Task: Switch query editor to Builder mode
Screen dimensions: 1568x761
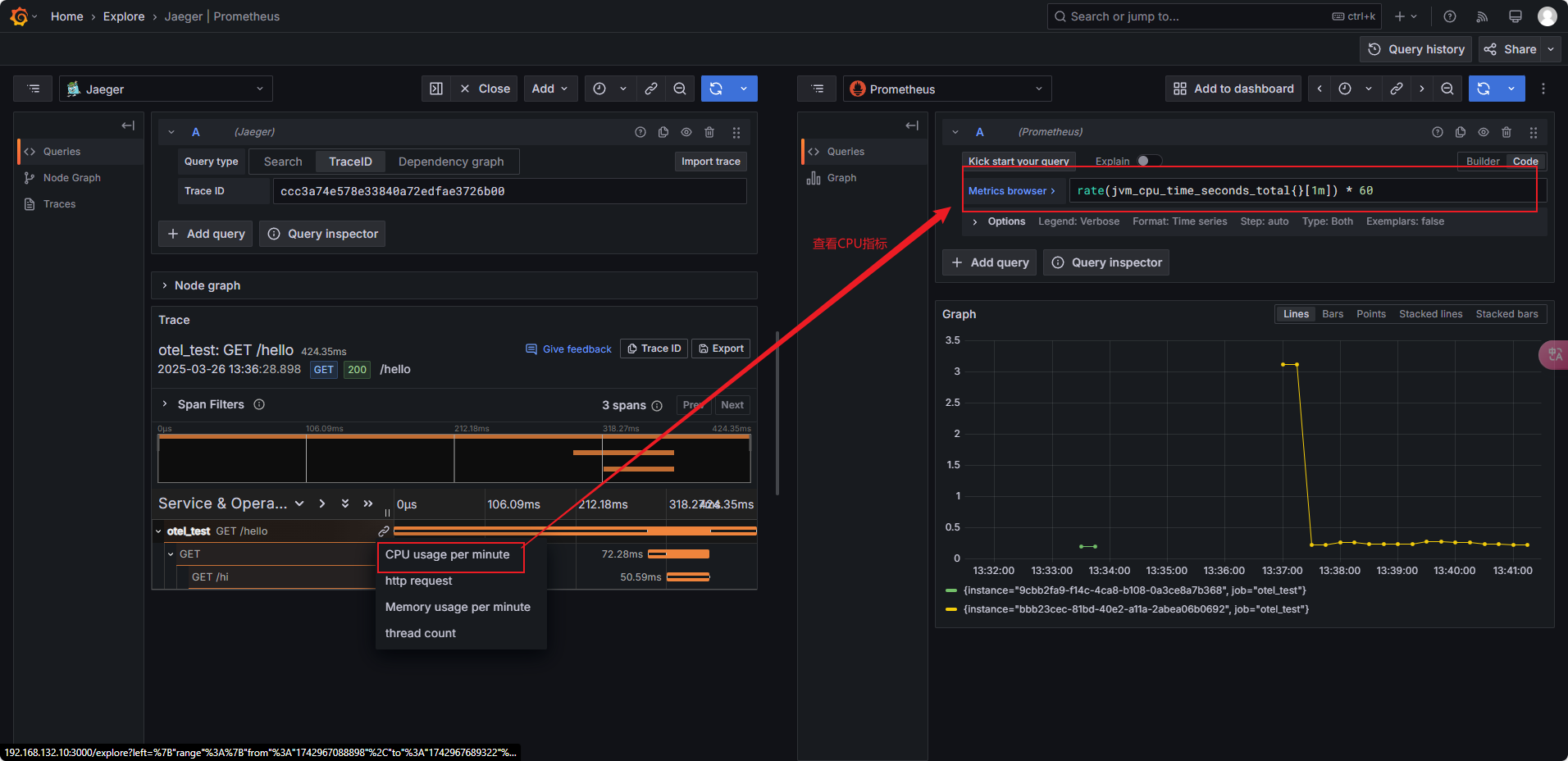Action: [x=1483, y=162]
